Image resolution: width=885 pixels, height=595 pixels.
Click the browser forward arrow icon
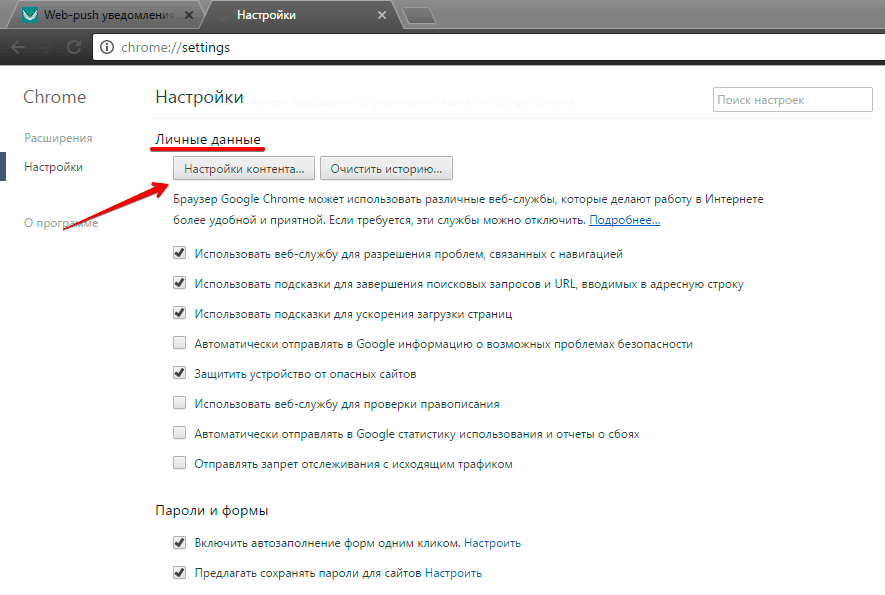click(46, 47)
